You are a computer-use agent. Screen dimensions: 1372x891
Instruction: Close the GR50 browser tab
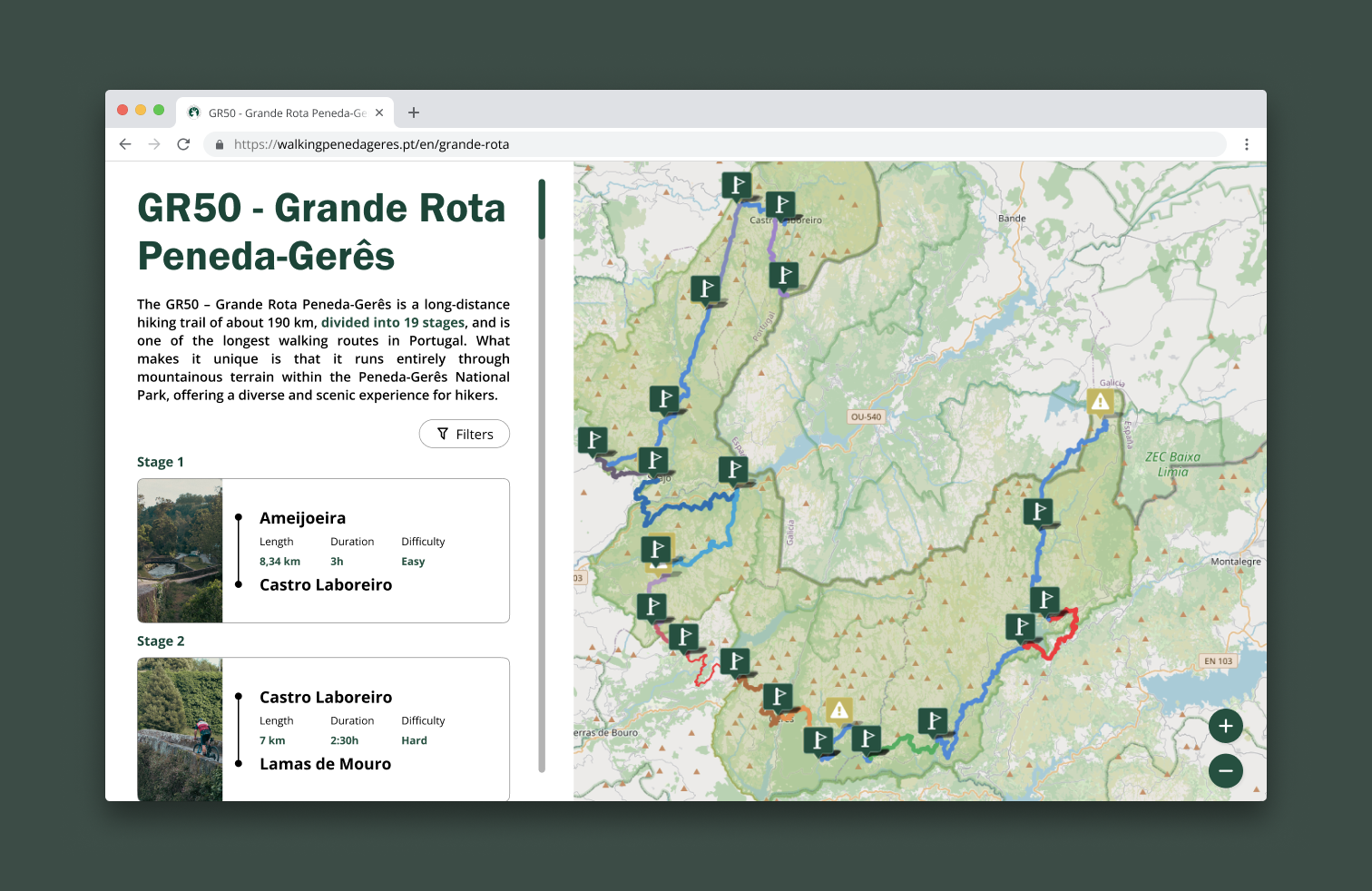point(379,113)
